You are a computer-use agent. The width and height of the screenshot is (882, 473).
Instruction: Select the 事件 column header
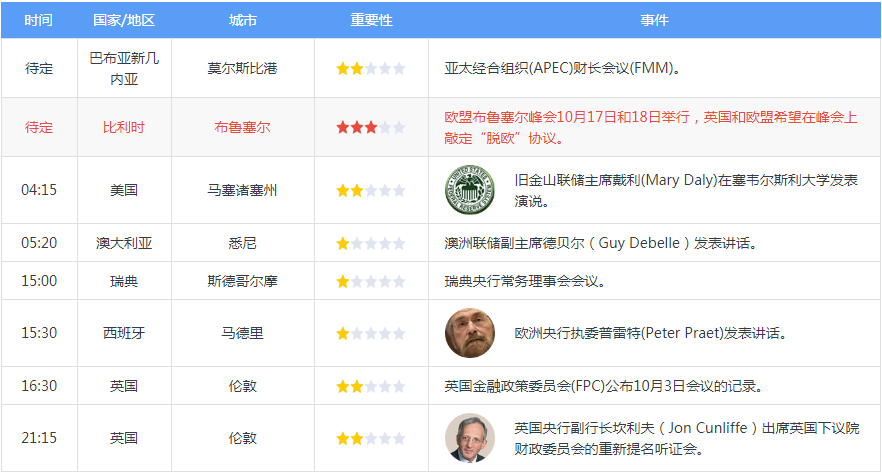(x=654, y=20)
